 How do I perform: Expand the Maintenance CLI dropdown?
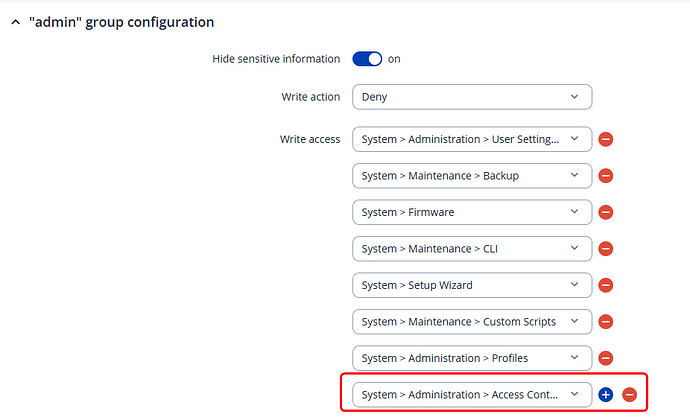point(472,248)
